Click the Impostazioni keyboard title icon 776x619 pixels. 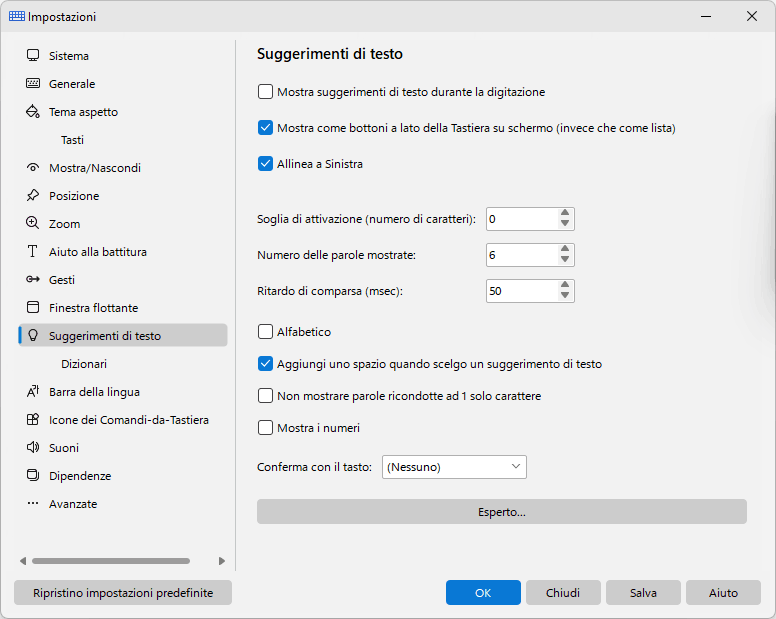click(x=17, y=16)
